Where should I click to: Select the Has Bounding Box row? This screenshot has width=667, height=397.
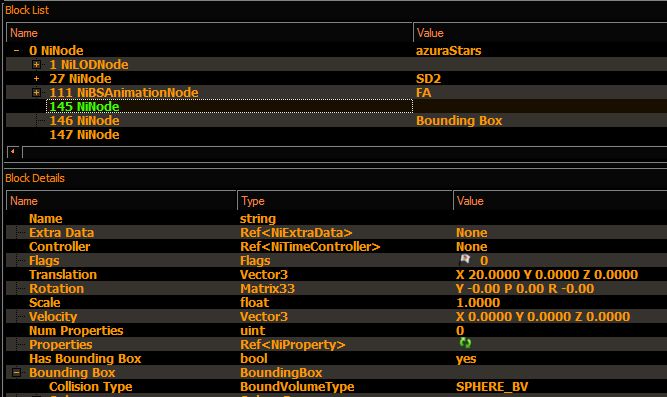tap(85, 359)
